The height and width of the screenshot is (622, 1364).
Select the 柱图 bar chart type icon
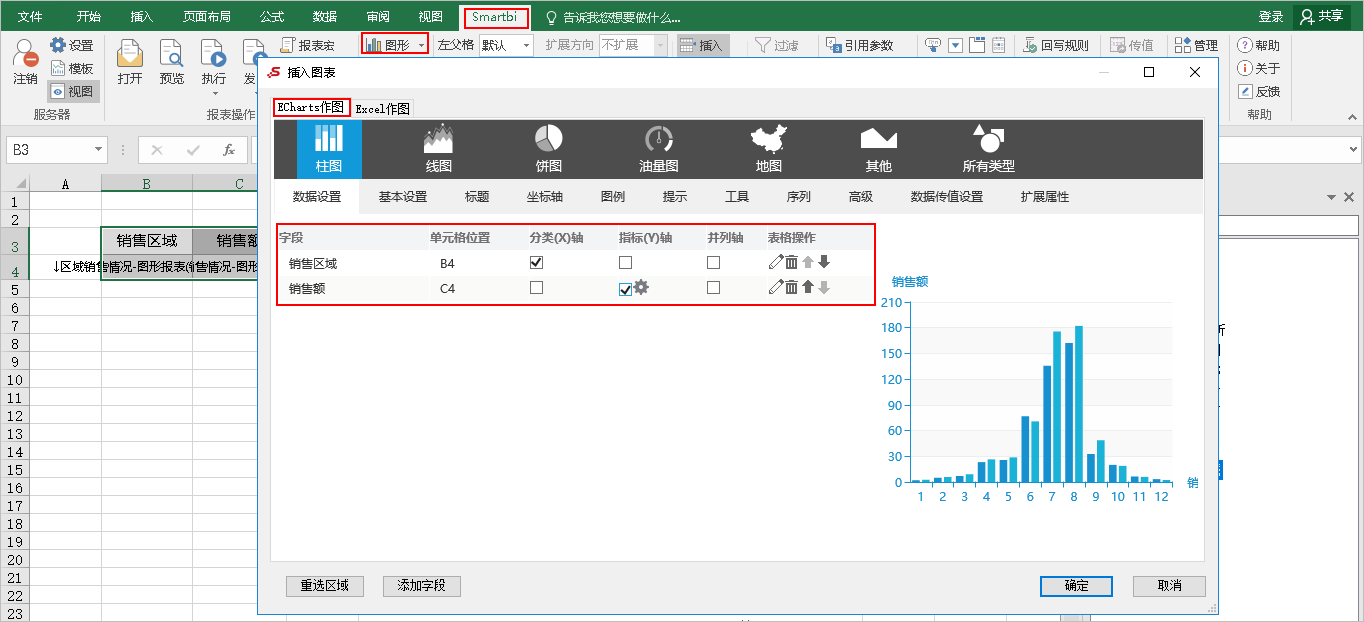[329, 148]
